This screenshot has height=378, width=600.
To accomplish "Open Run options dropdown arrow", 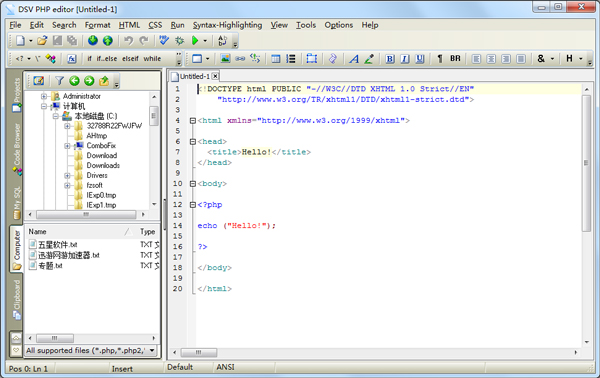I will [205, 41].
